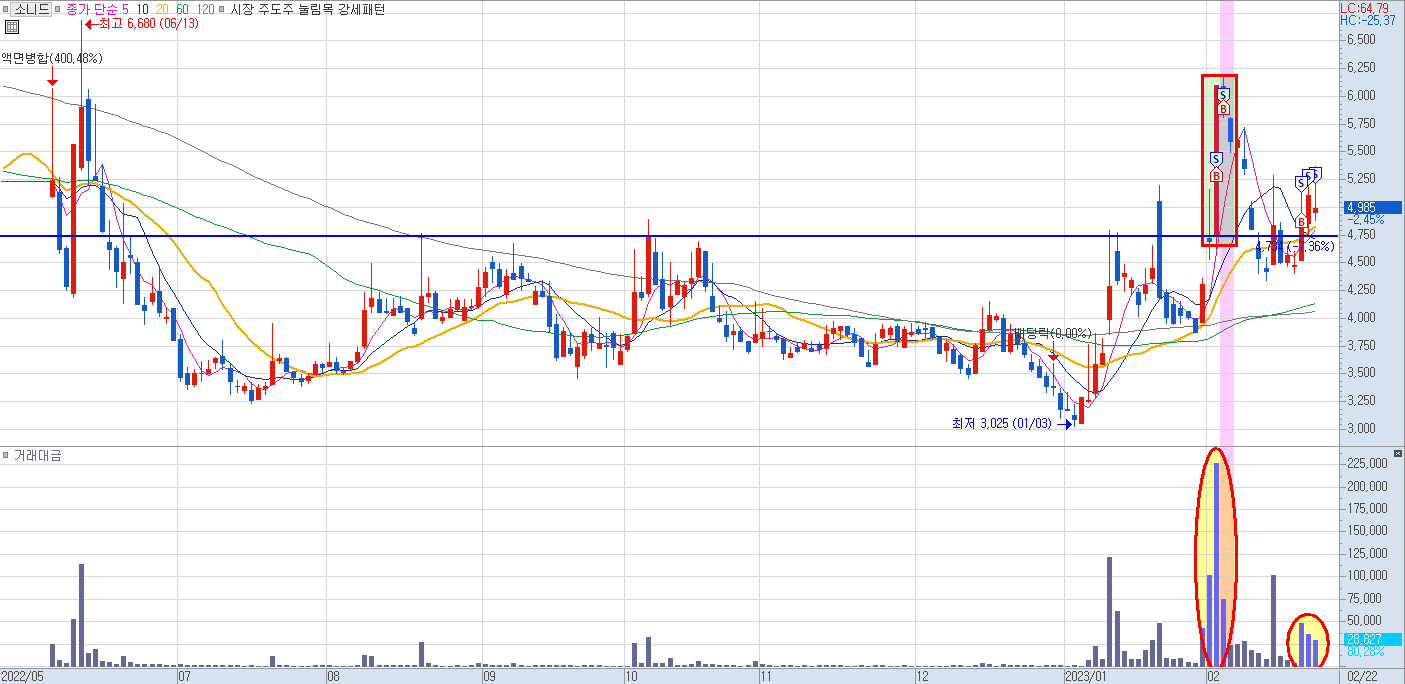Select the 5-period moving average label
Viewport: 1405px width, 684px height.
(126, 9)
